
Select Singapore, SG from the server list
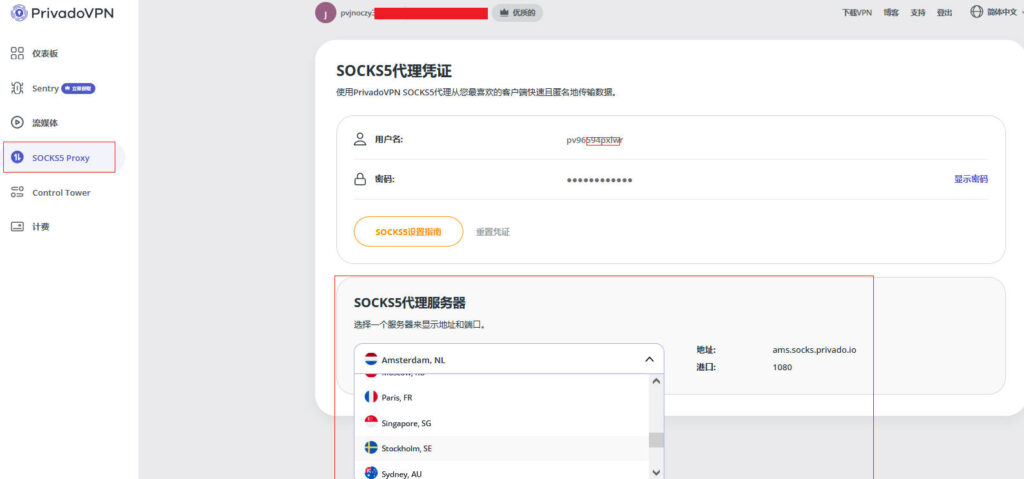point(502,423)
